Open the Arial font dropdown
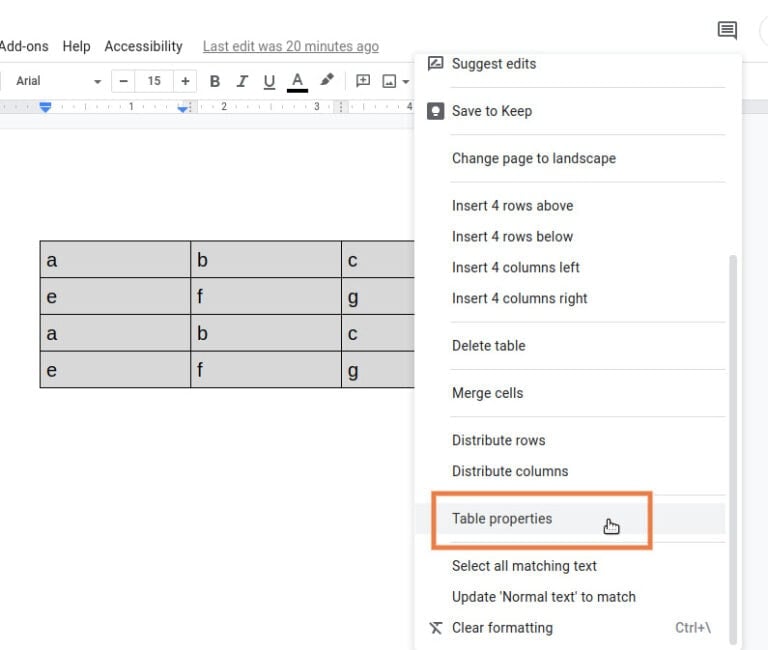Viewport: 768px width, 650px height. 58,81
